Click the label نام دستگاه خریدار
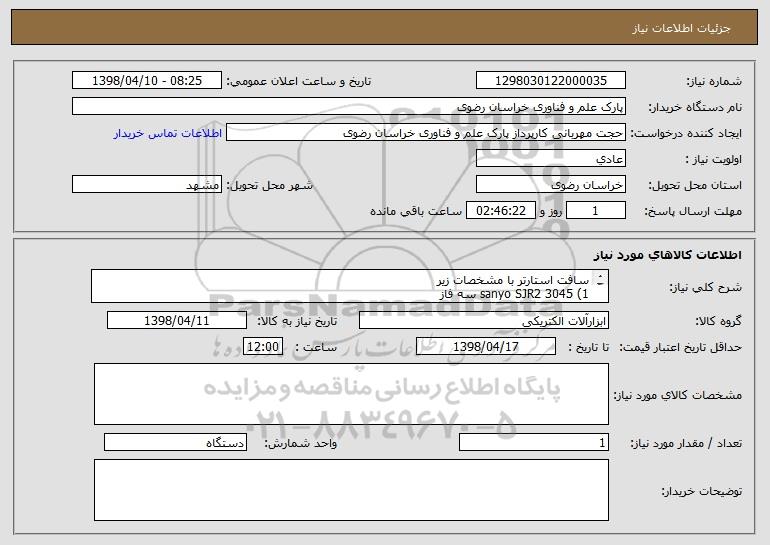Screen dimensions: 770x545 point(695,107)
